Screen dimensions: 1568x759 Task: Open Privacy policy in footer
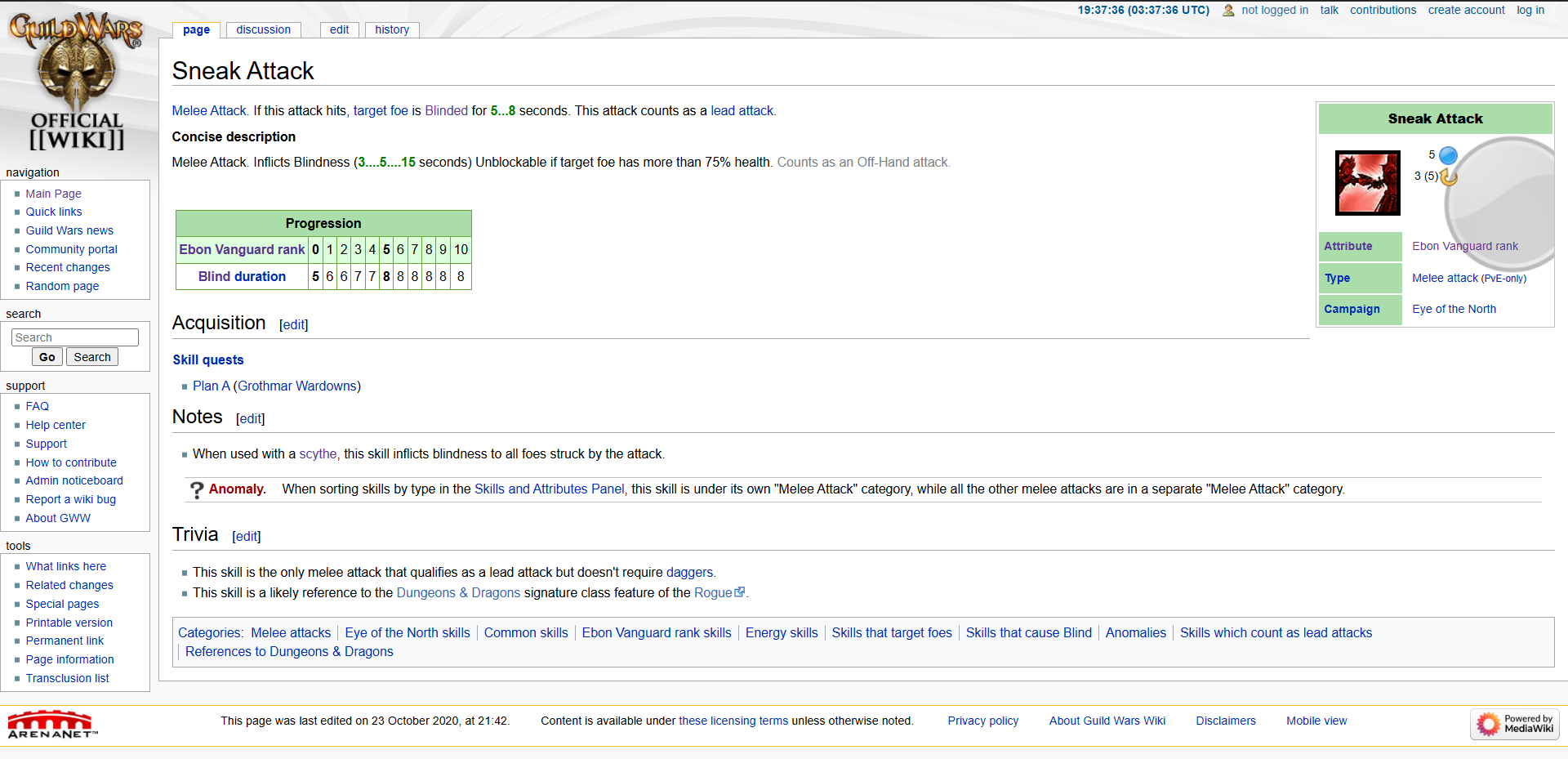click(982, 721)
